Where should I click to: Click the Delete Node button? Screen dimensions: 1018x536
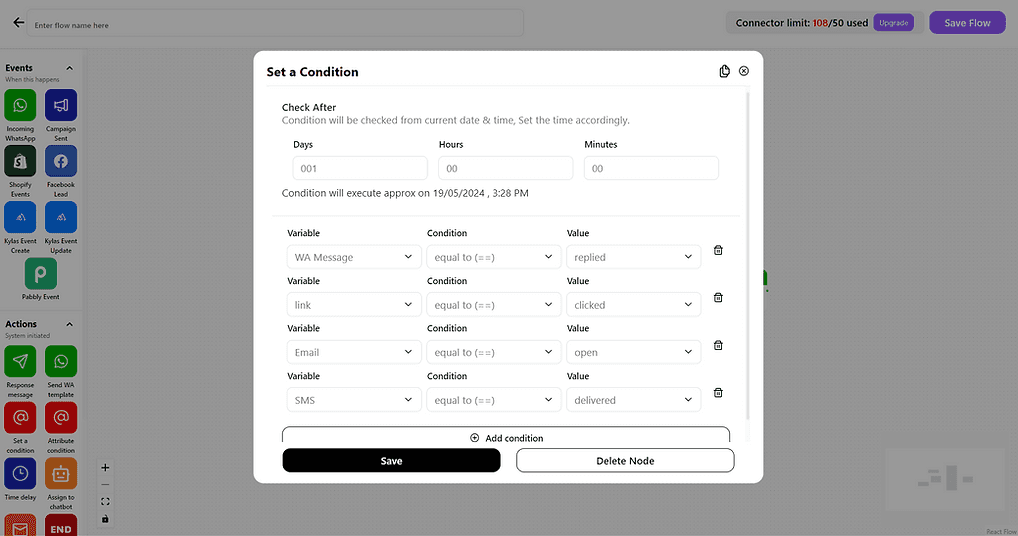click(x=625, y=461)
